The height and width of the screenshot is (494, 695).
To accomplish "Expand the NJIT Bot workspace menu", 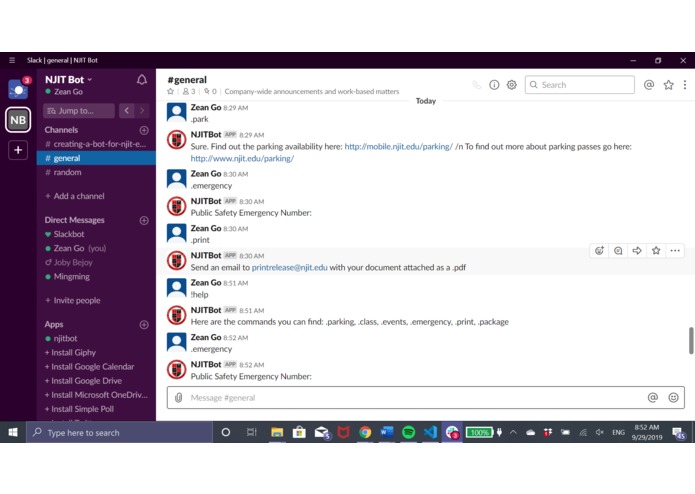I will click(x=69, y=80).
